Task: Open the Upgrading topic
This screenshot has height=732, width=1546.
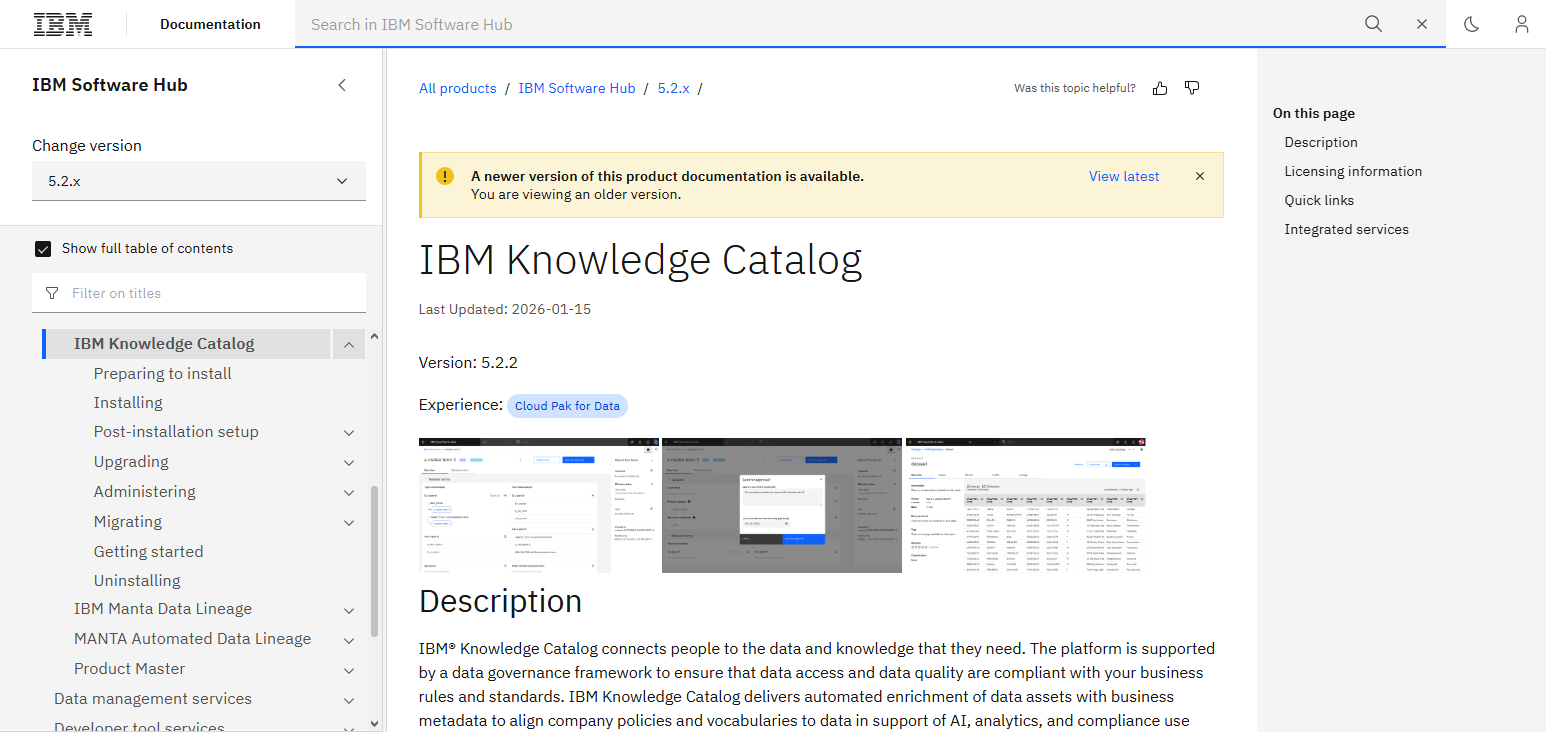Action: pyautogui.click(x=131, y=461)
